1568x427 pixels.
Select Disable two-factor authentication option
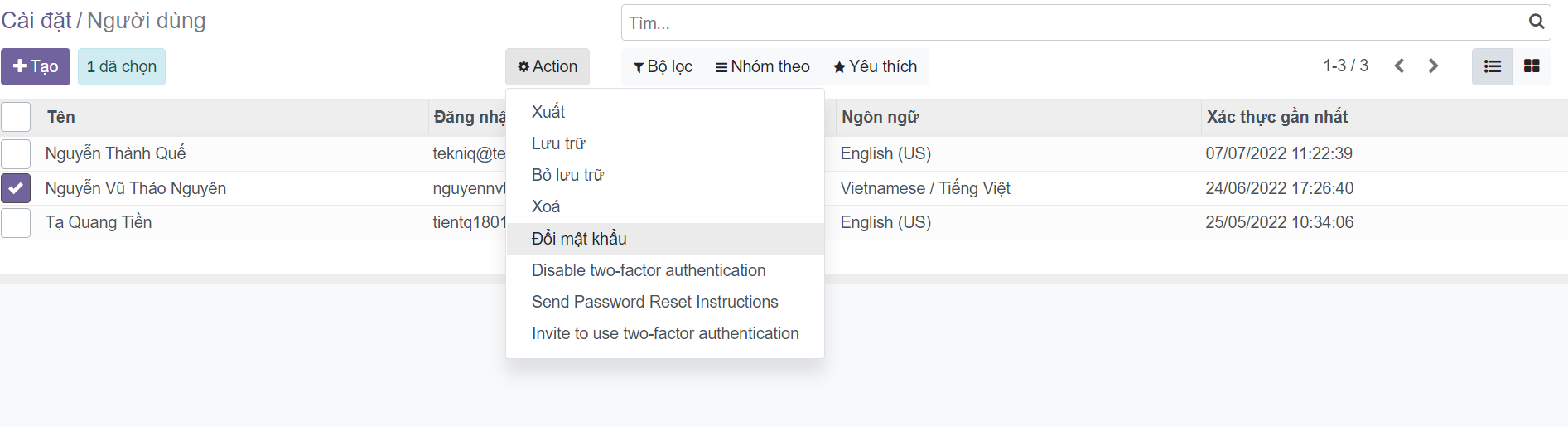tap(648, 270)
